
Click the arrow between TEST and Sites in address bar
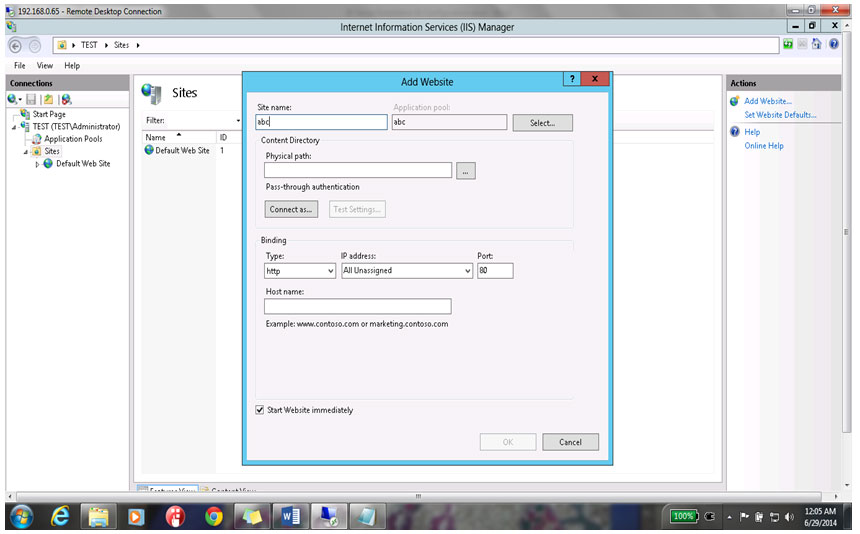point(106,46)
